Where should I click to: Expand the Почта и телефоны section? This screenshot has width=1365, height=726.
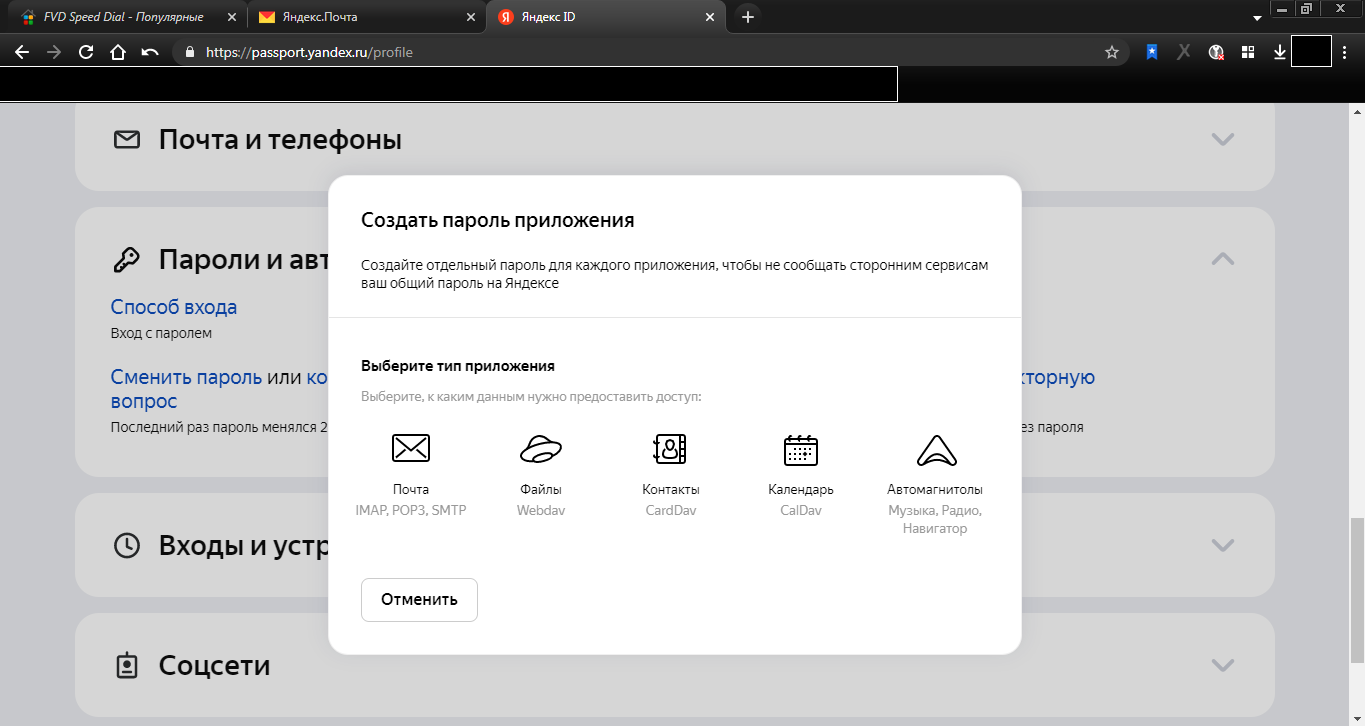click(1221, 139)
